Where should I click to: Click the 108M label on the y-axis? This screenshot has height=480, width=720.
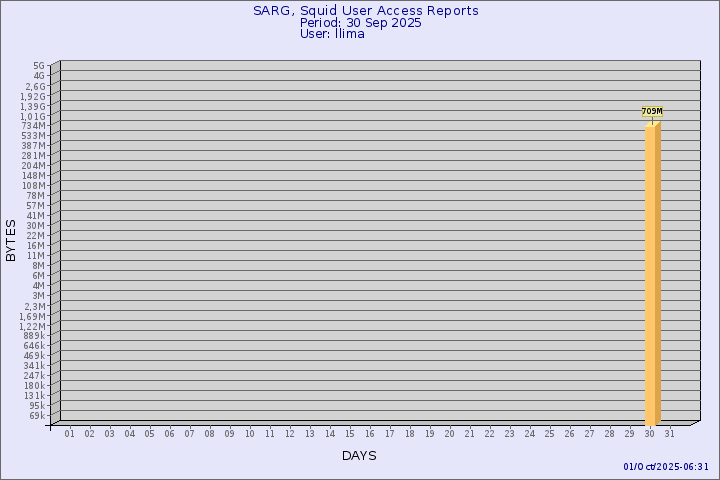[33, 186]
